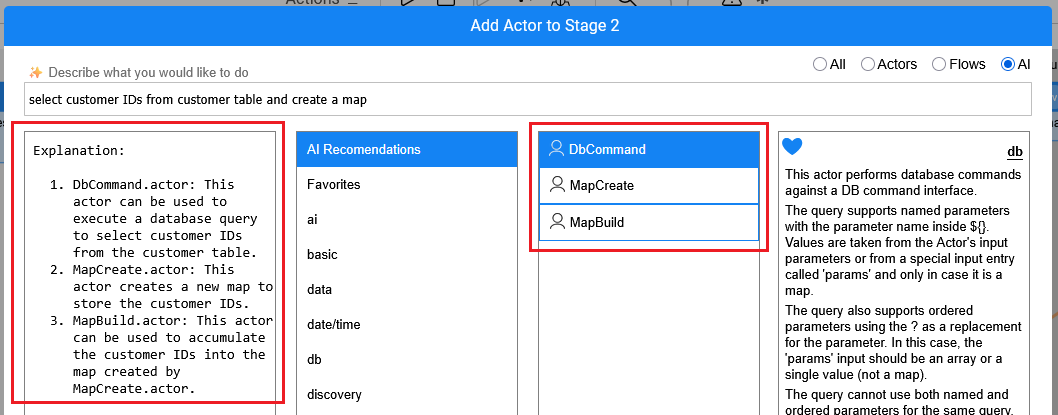Click the MapCreate actor person icon

pyautogui.click(x=557, y=185)
